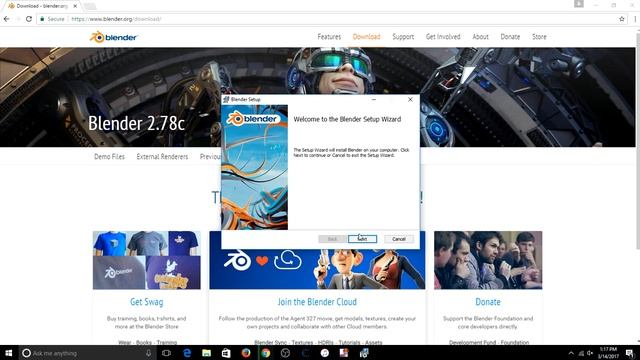
Task: Click the Donate developers photo
Action: point(488,260)
